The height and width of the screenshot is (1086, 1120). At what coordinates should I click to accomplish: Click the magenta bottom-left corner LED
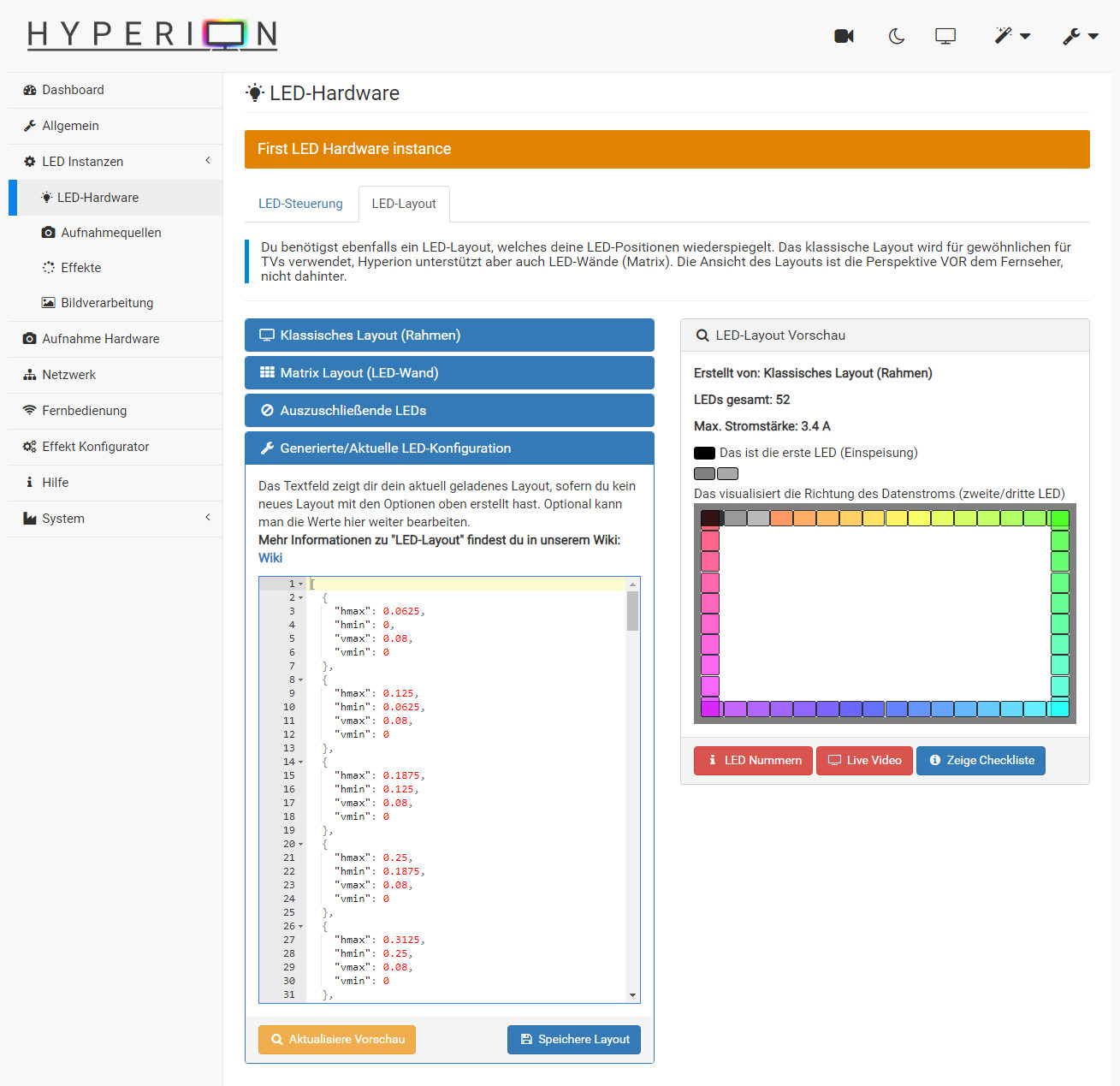[710, 709]
